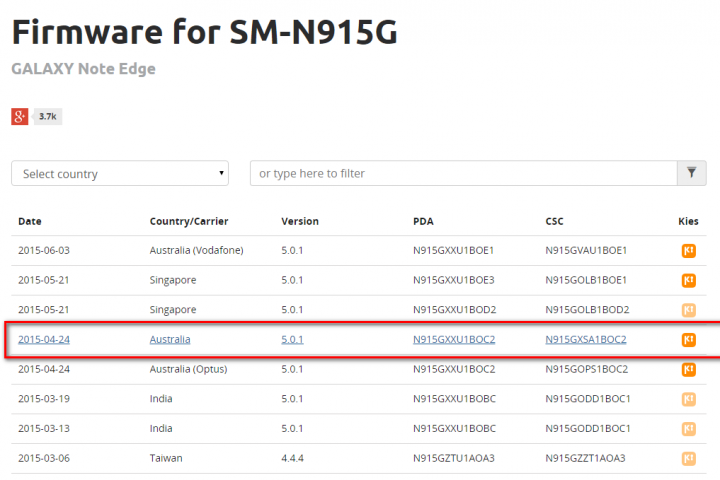Open the N915GXSA1BOC2 CSC link

coord(586,339)
